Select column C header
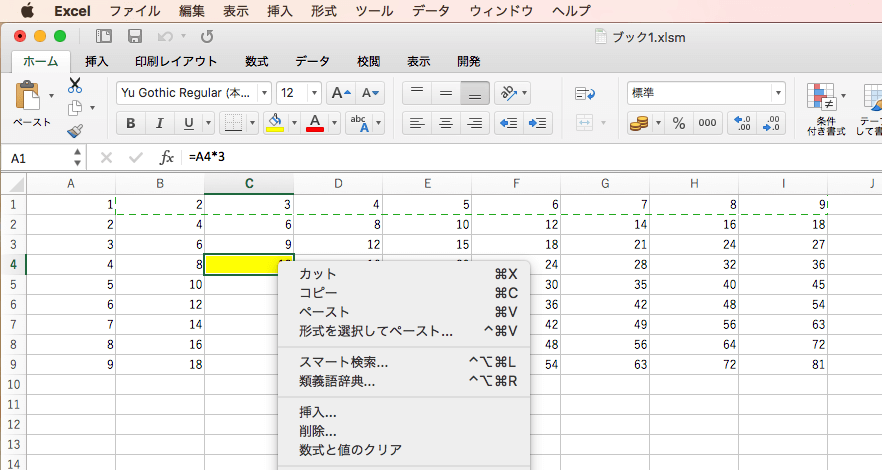This screenshot has height=470, width=882. click(x=249, y=183)
